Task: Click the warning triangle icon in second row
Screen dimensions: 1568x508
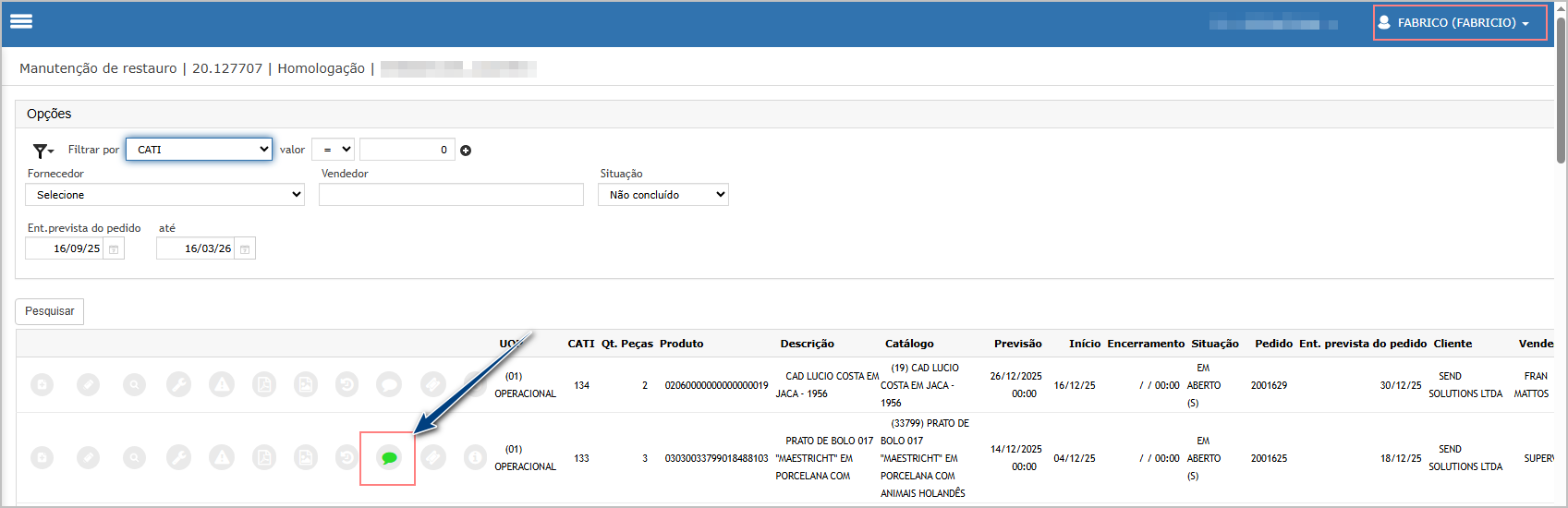Action: click(222, 457)
